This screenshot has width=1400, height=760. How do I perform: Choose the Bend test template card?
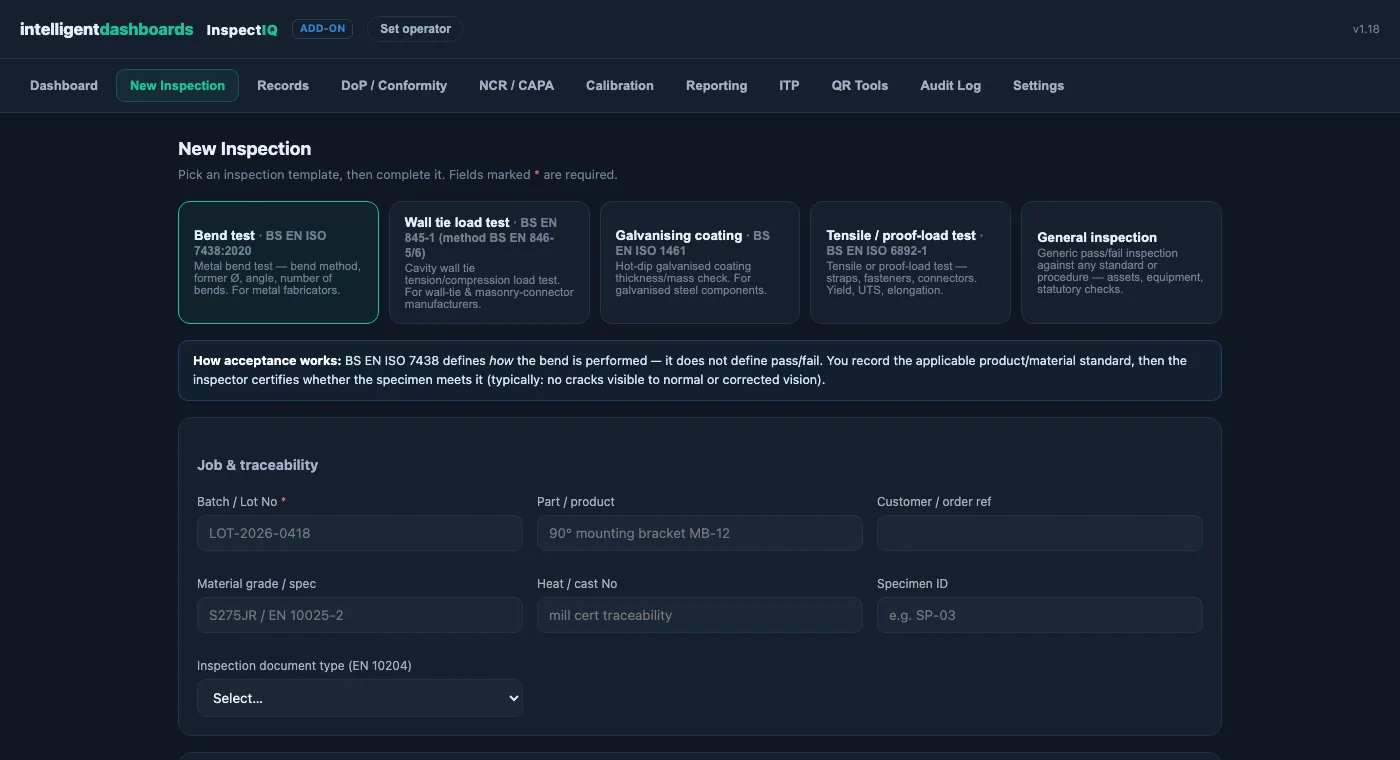[x=278, y=263]
